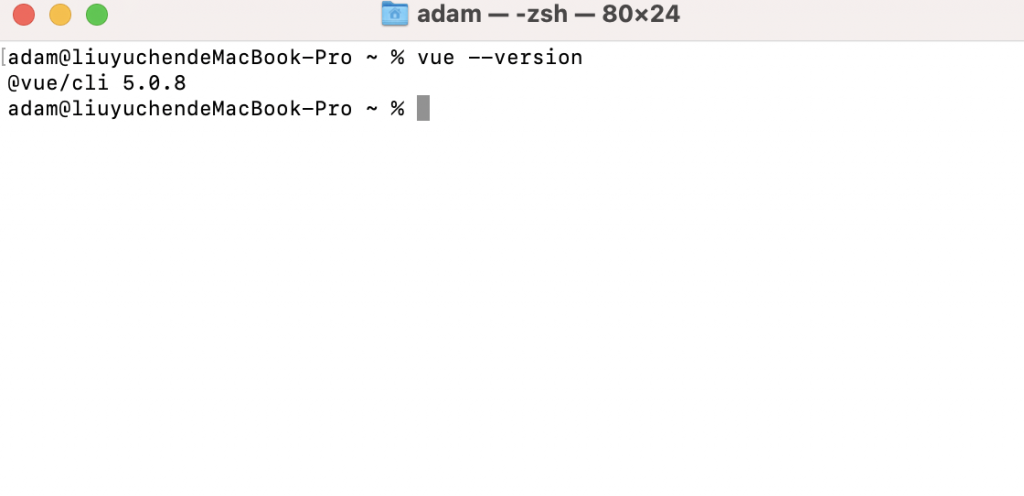Click the window title 'adam — -zsh — 80×24'
The height and width of the screenshot is (496, 1024).
click(x=549, y=14)
